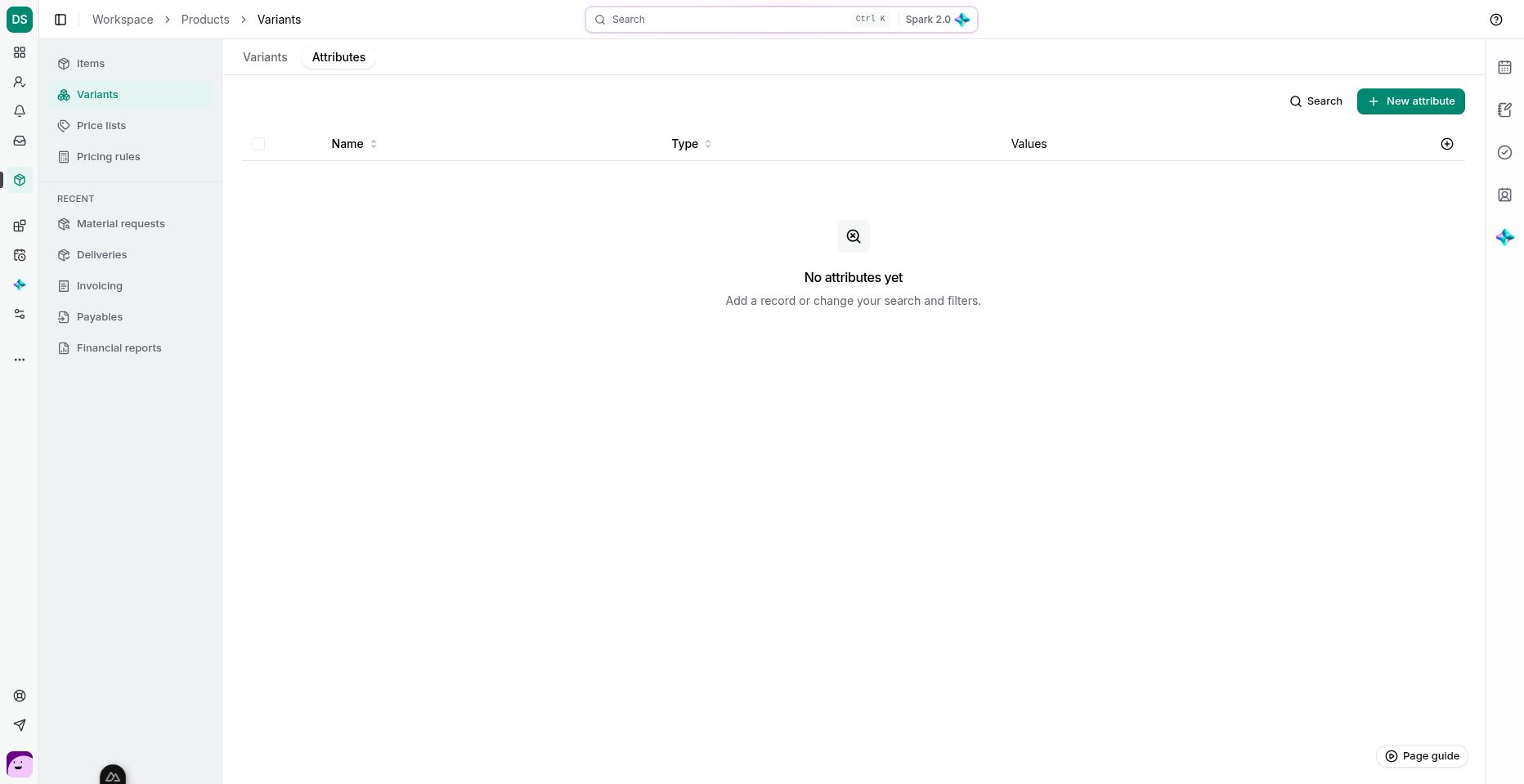Open Financial reports in Recent list
Image resolution: width=1524 pixels, height=784 pixels.
click(130, 348)
